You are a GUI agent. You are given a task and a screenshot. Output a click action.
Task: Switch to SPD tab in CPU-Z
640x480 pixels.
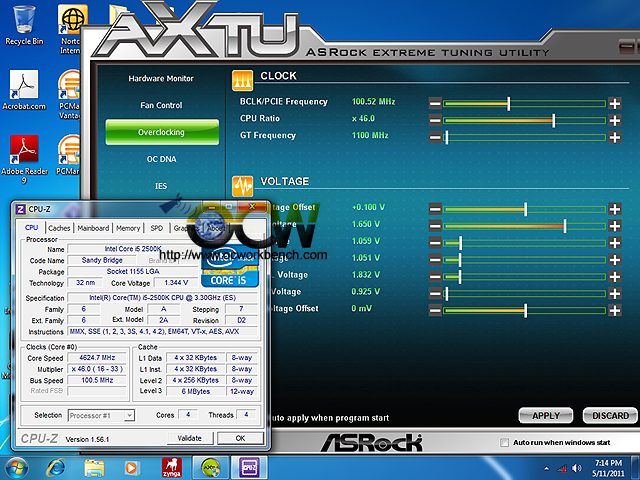pos(157,228)
